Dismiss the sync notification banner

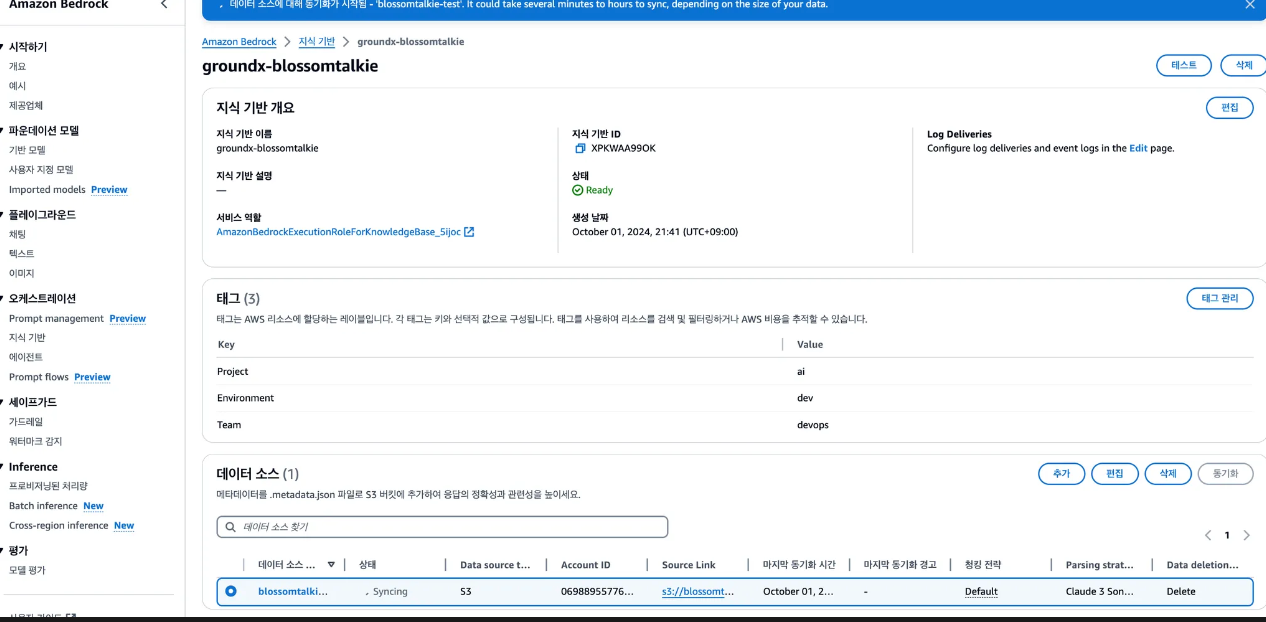tap(1249, 5)
